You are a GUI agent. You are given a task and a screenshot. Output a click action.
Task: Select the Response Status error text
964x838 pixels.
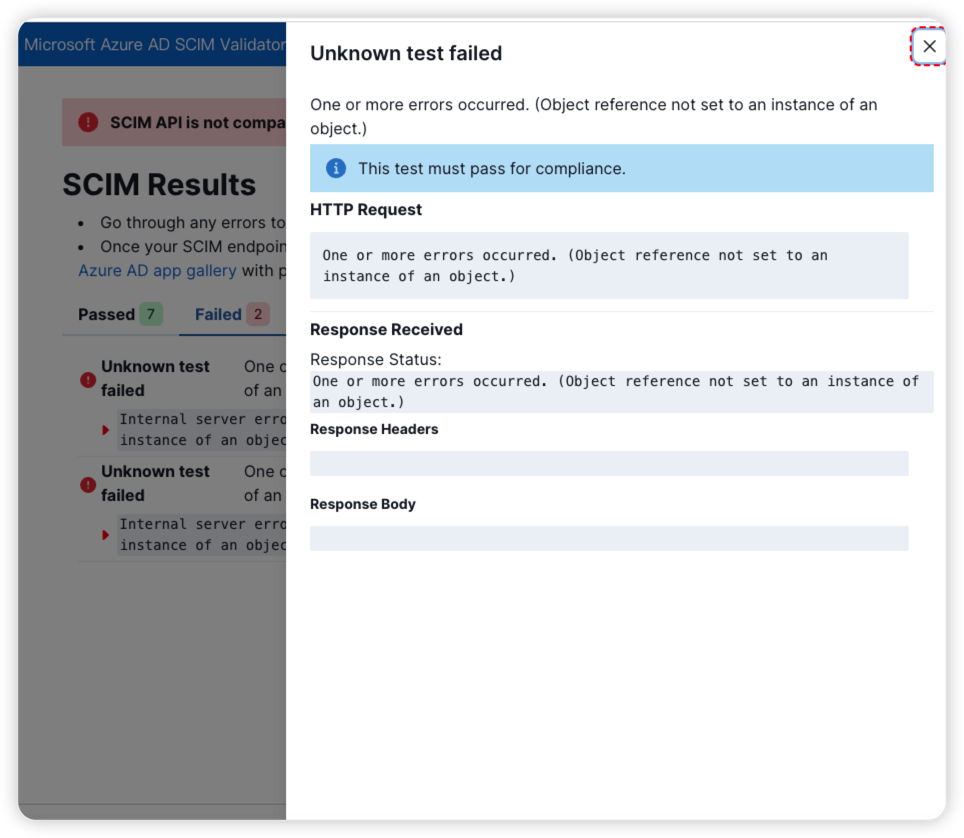click(x=621, y=391)
